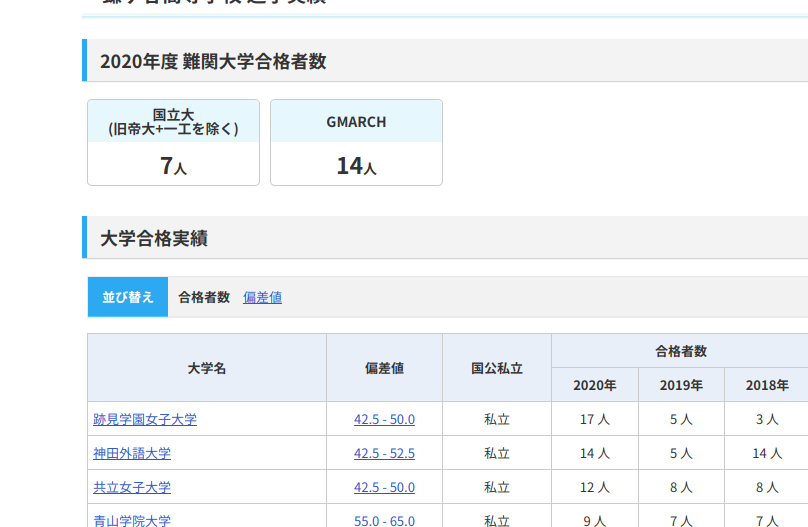Open the 42.5 - 52.5 deviation link
Screen dimensions: 808x527
point(384,453)
